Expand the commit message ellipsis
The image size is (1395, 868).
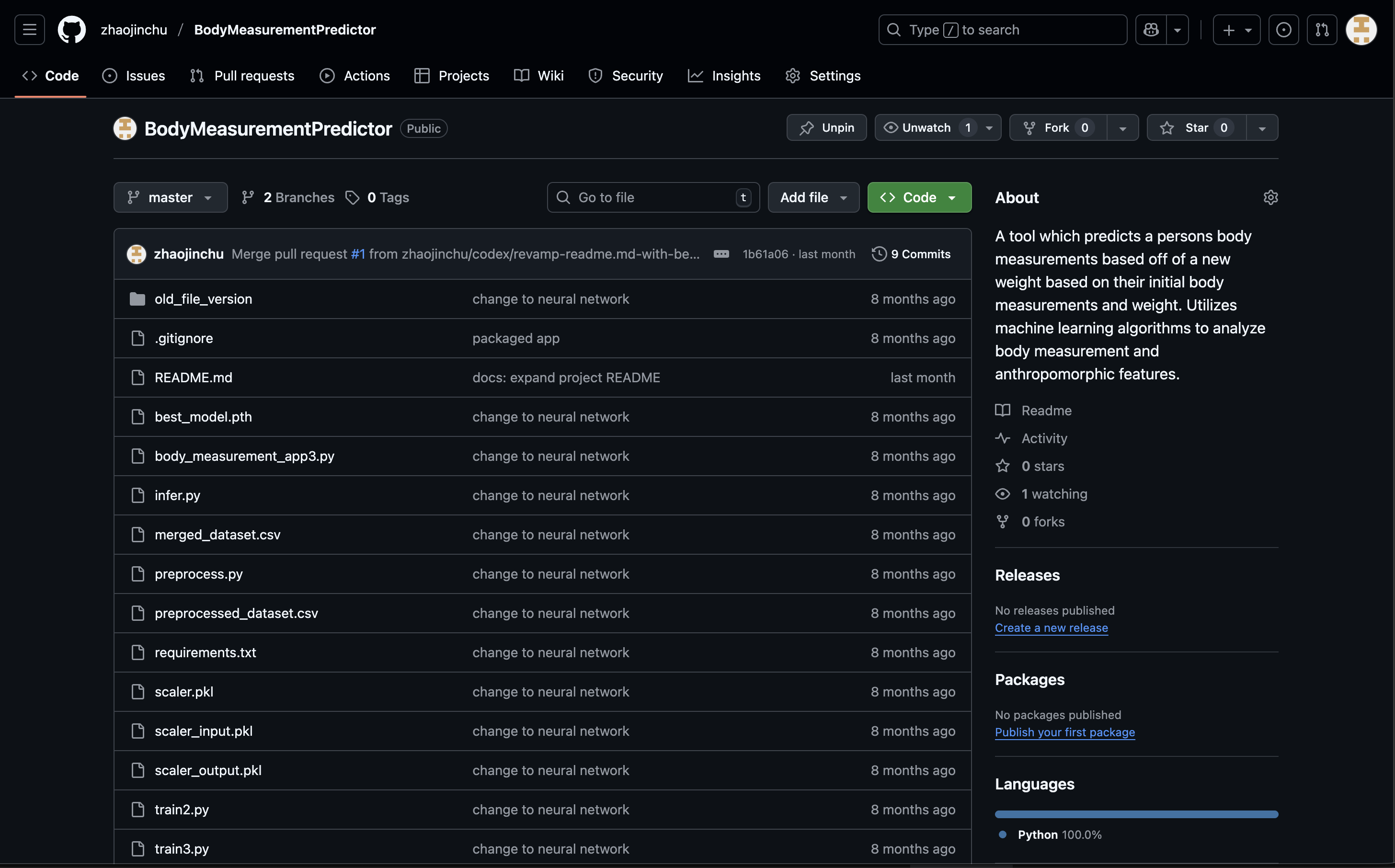pyautogui.click(x=721, y=254)
